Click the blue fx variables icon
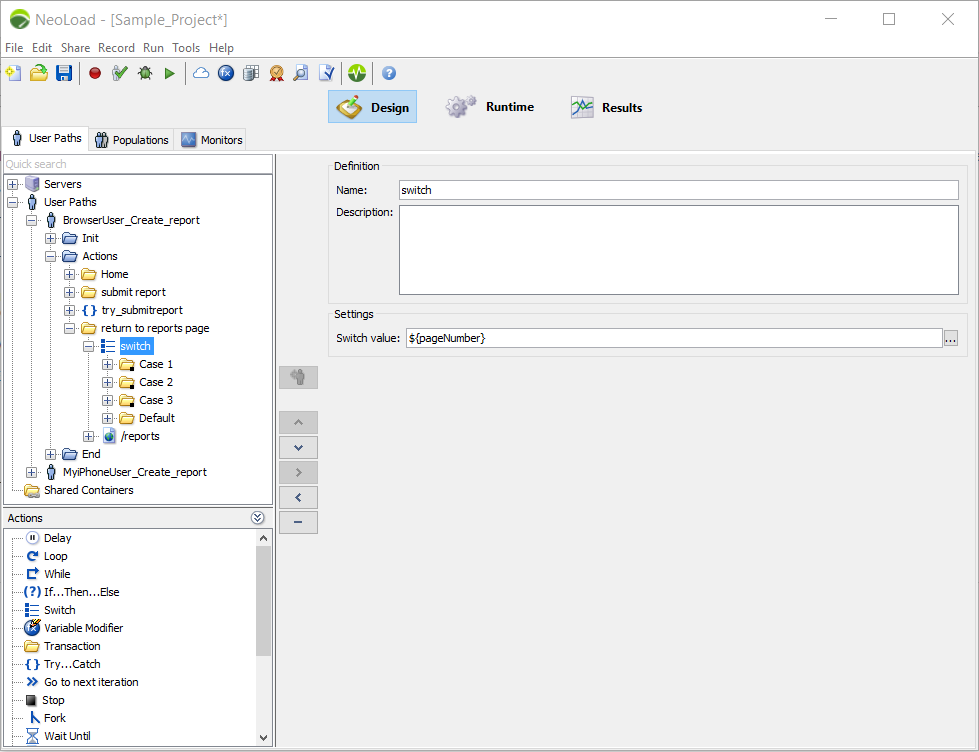This screenshot has width=979, height=752. (226, 73)
